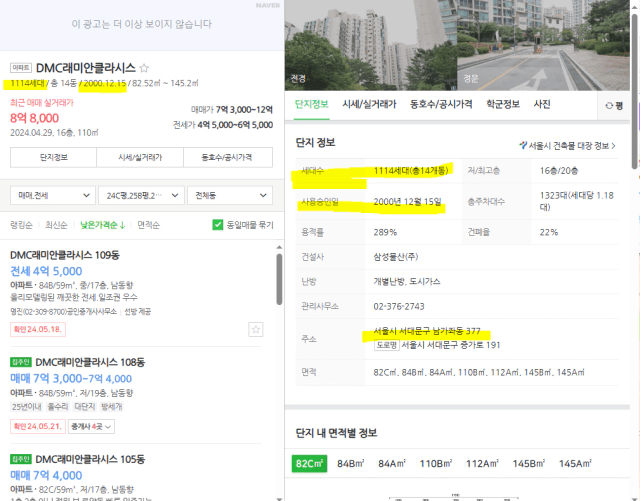
Task: Click management office number 02-376-2743
Action: [399, 306]
